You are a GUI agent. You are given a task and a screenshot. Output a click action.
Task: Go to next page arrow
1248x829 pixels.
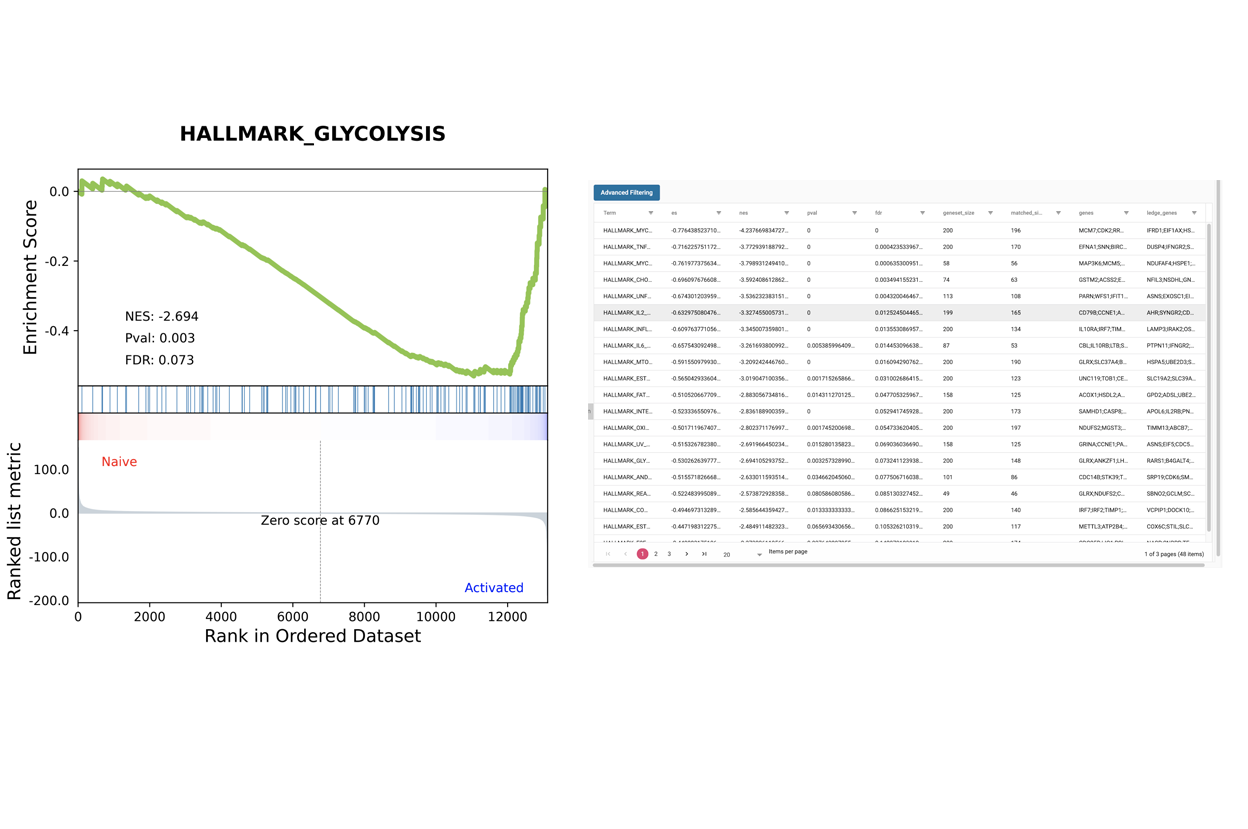tap(687, 554)
